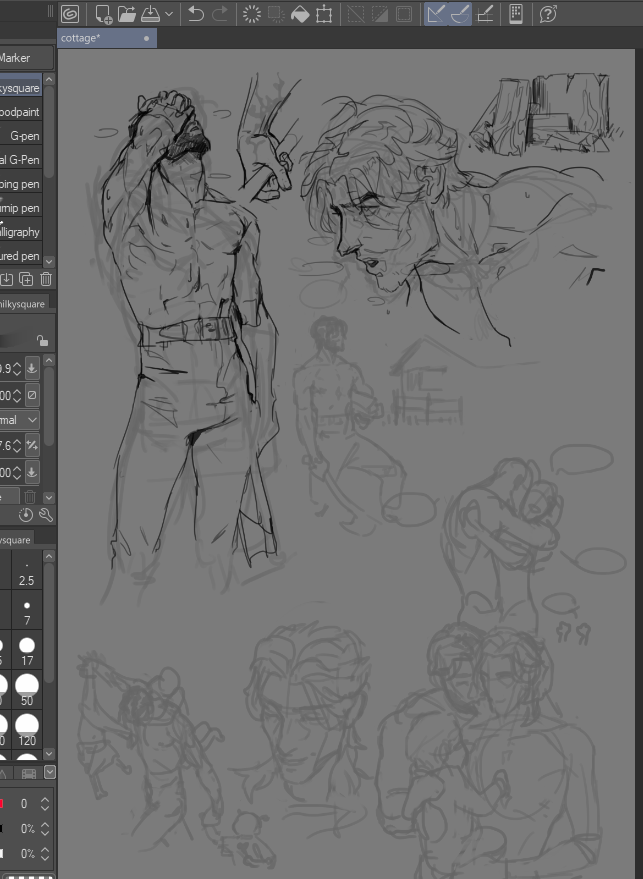The height and width of the screenshot is (879, 643).
Task: Open density of paint dynamics button
Action: click(x=32, y=472)
